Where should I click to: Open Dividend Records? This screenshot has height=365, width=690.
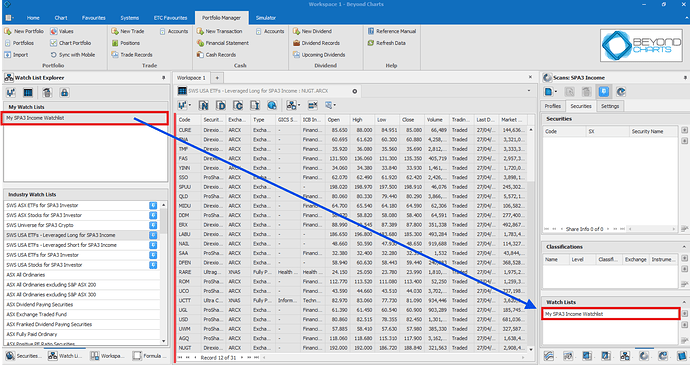pos(316,43)
